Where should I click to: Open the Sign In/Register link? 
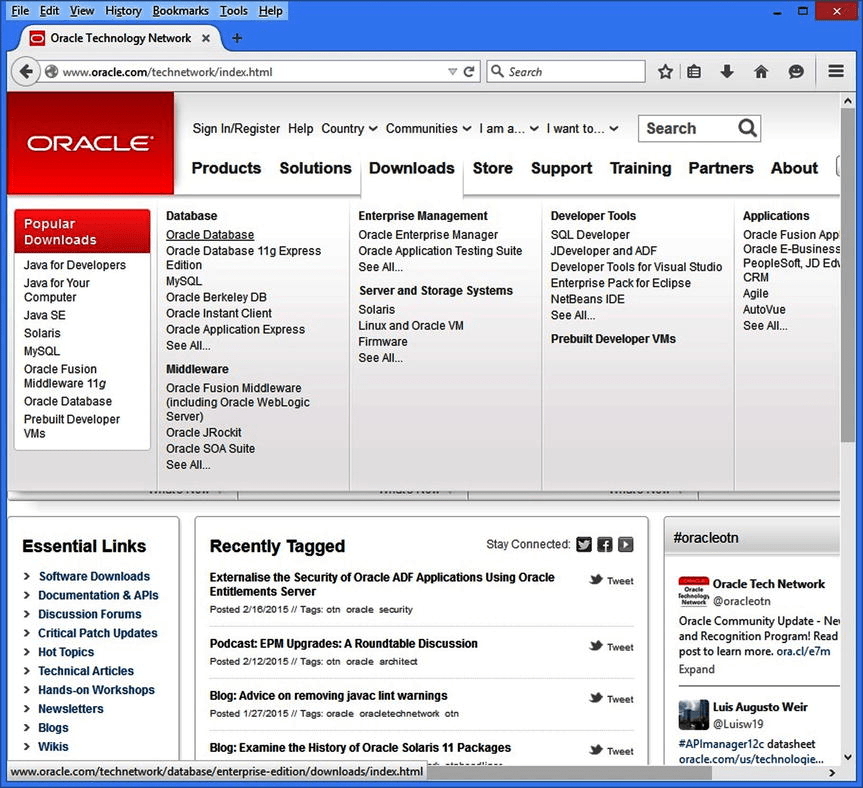[236, 128]
